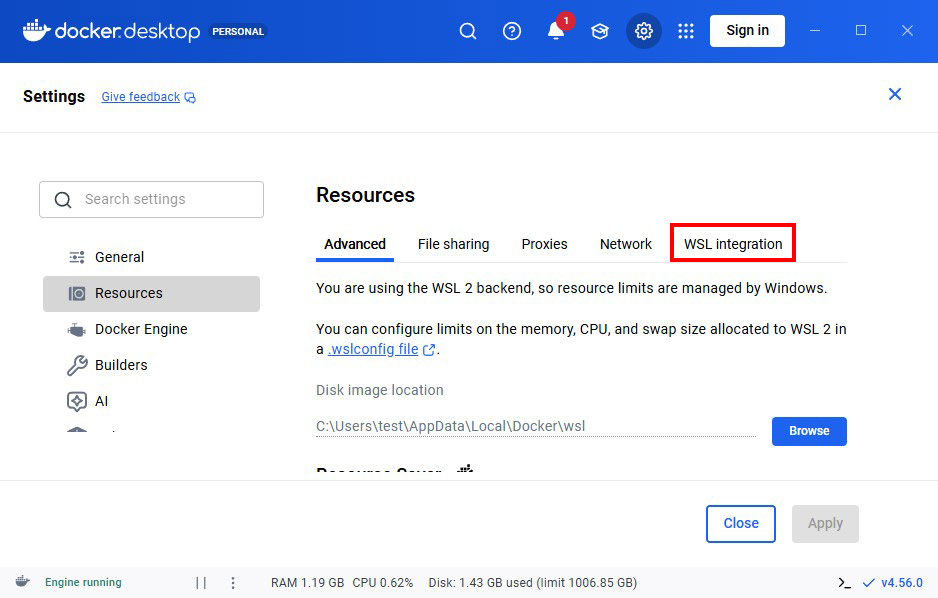Open the Network resources tab

pos(625,244)
